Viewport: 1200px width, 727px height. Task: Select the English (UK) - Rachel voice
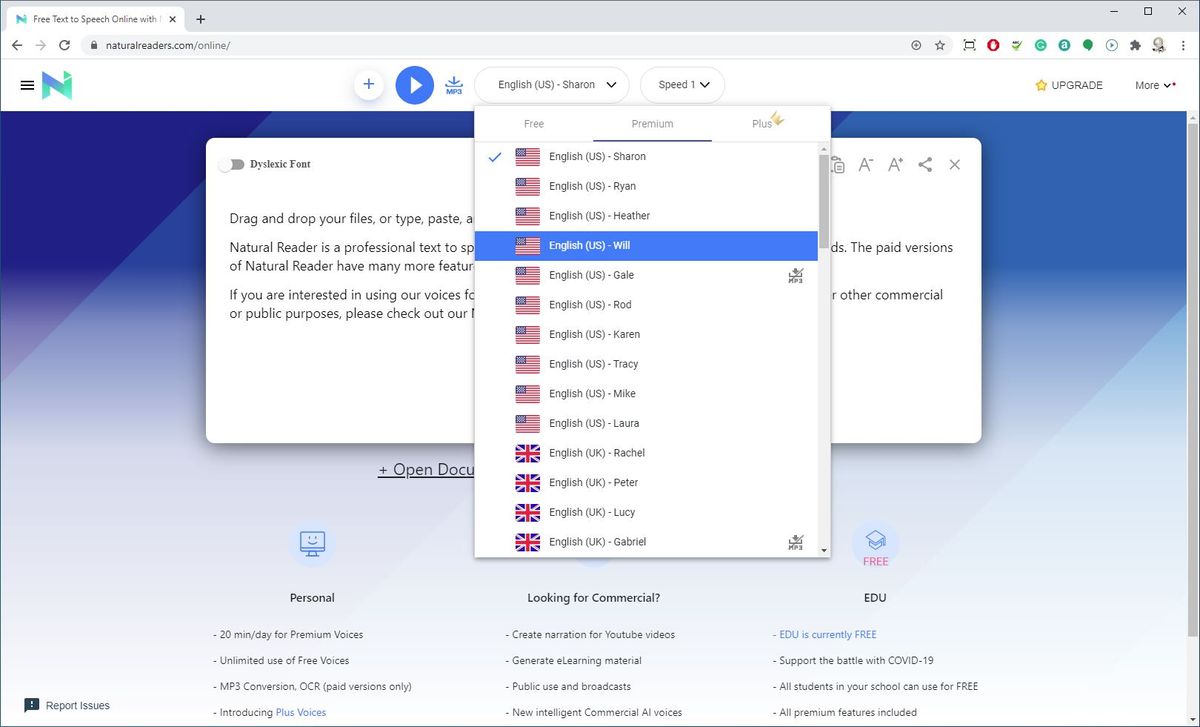(x=597, y=453)
